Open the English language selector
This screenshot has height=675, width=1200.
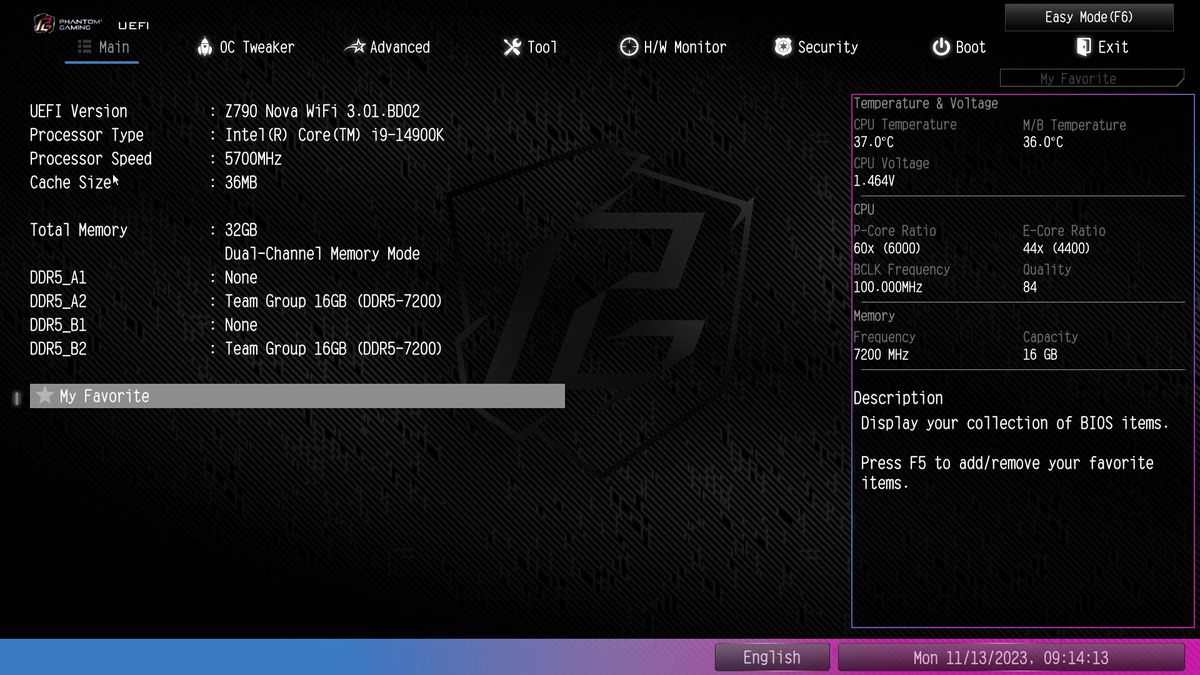(772, 658)
